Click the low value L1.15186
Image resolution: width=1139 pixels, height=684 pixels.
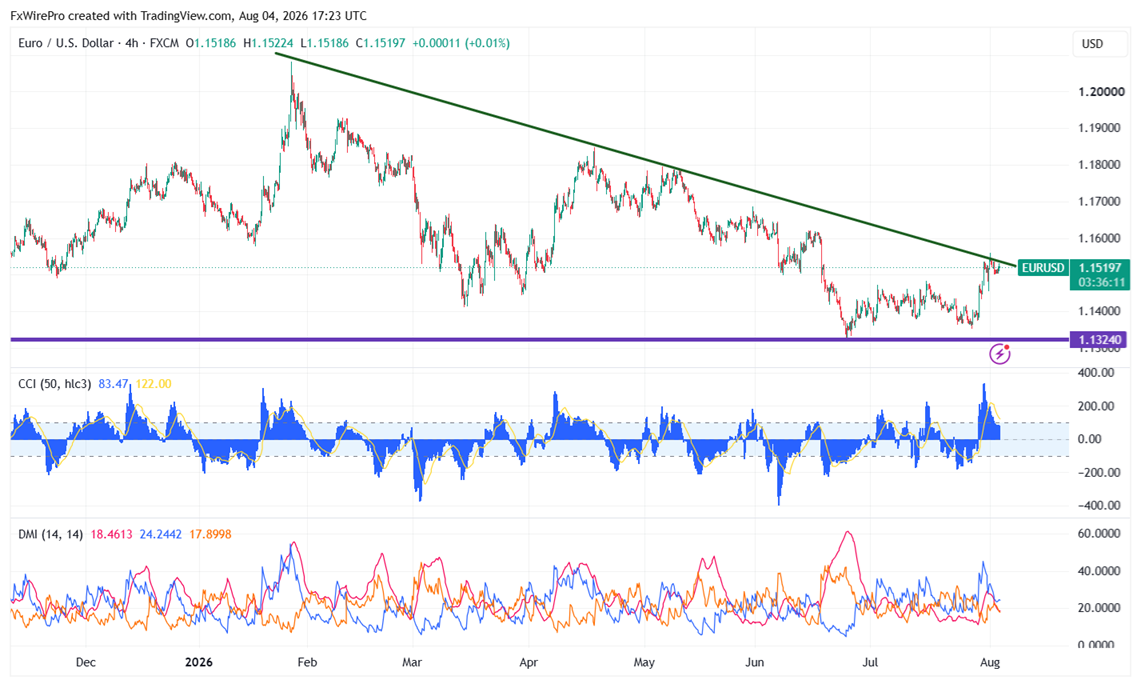(325, 44)
